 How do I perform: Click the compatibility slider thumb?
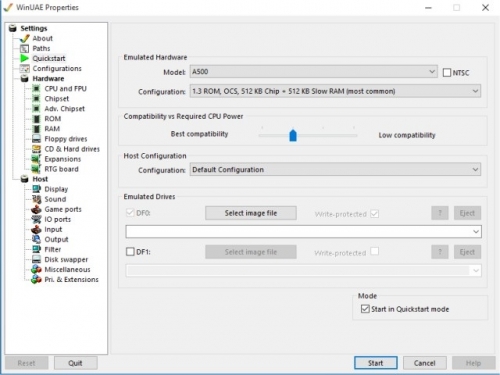point(293,135)
